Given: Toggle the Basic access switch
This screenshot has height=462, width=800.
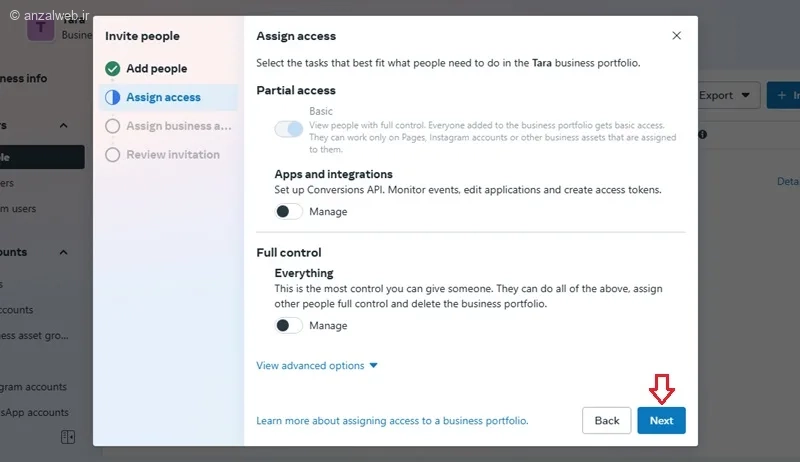Looking at the screenshot, I should click(289, 129).
